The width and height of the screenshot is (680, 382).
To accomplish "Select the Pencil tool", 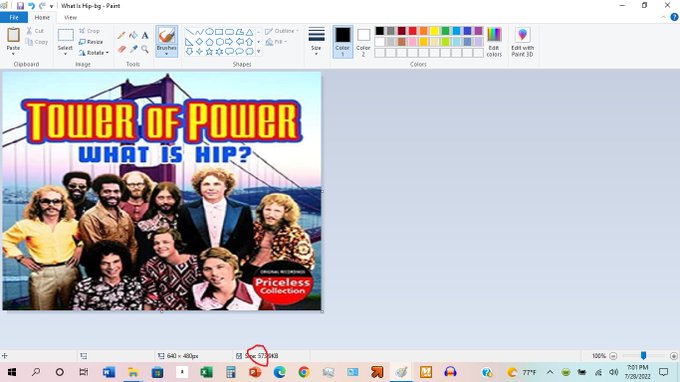I will point(121,36).
